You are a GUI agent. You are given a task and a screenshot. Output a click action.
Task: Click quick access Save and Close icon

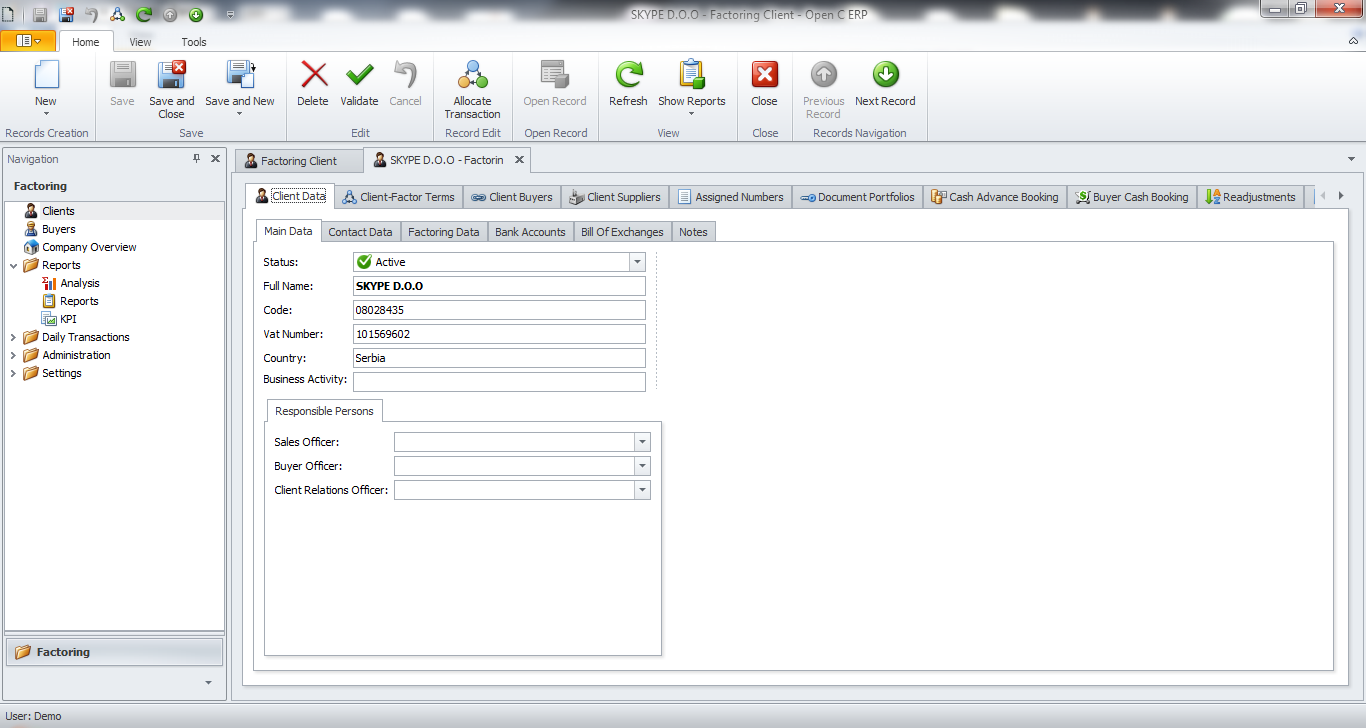[x=66, y=14]
